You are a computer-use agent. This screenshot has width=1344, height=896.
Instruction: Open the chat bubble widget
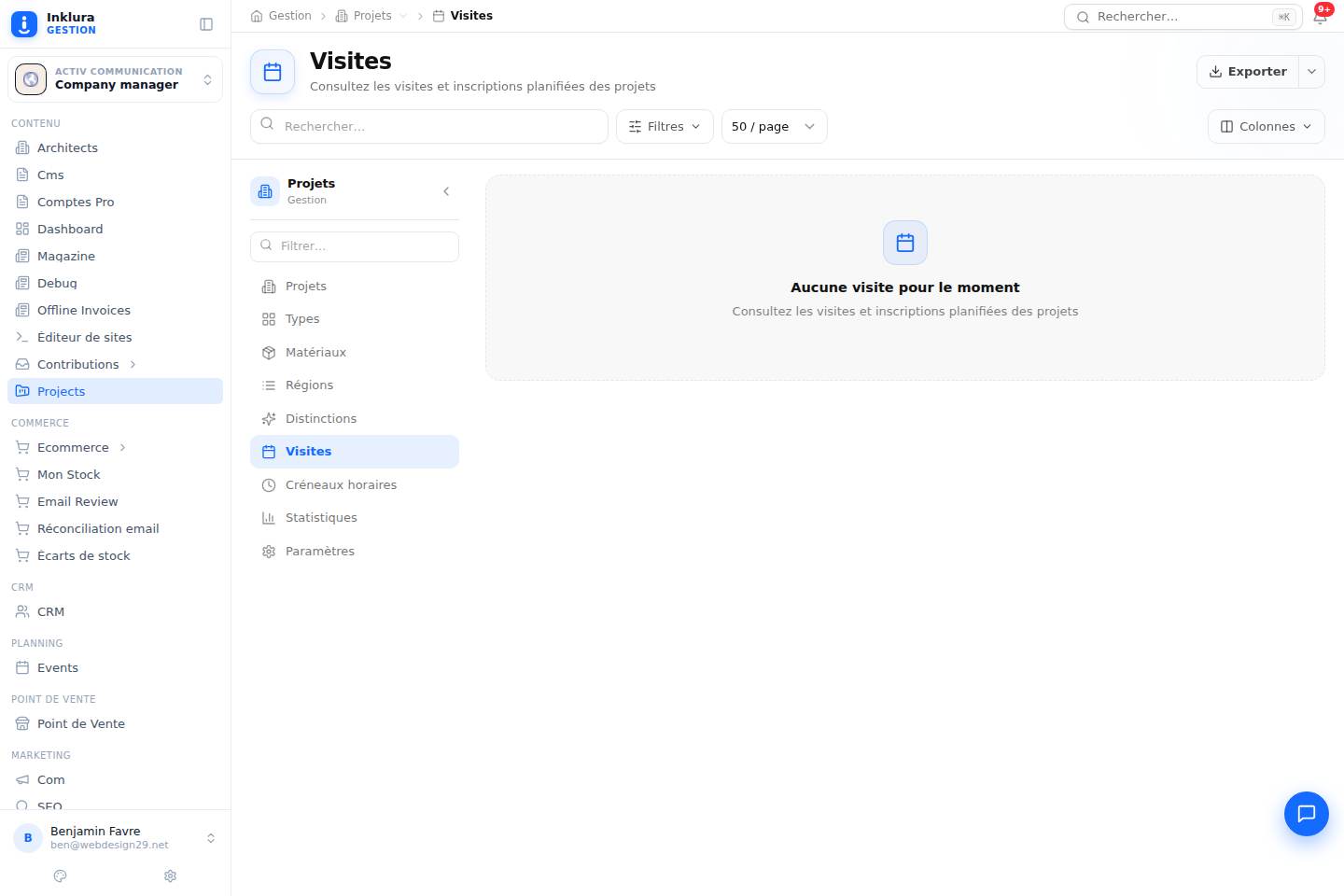pos(1307,814)
